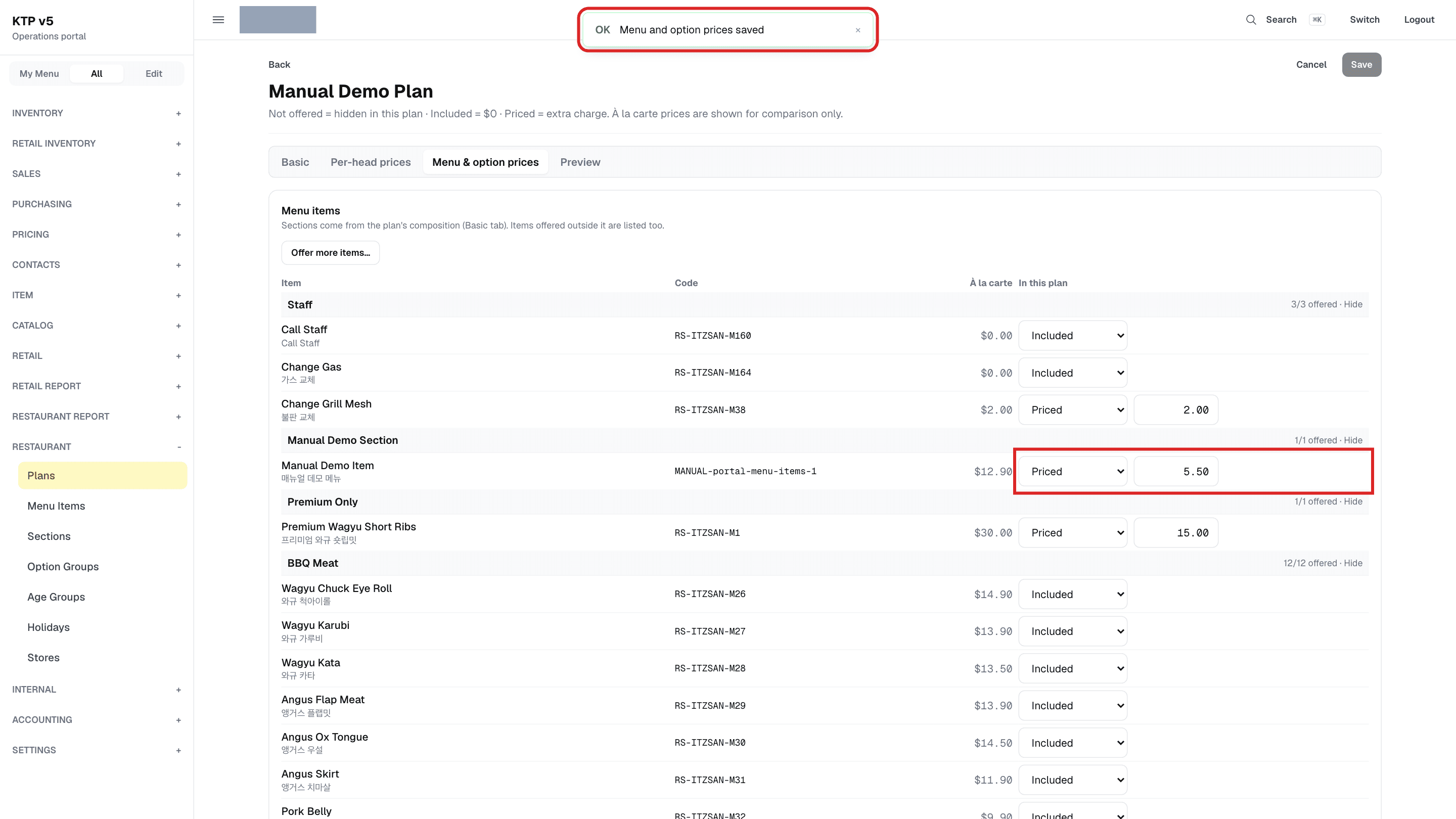Dismiss the 'Menu and option prices saved' toast
The image size is (1456, 819).
[x=857, y=30]
